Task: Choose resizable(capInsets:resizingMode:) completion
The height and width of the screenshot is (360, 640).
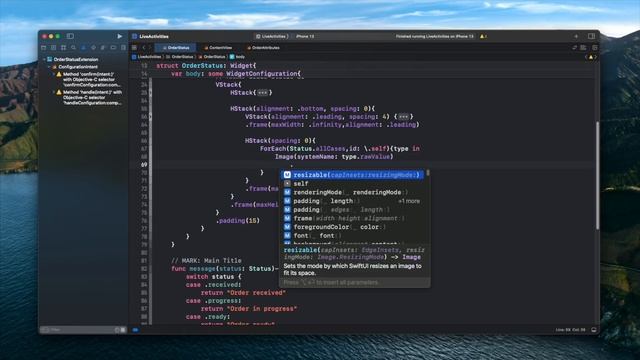Action: point(352,175)
